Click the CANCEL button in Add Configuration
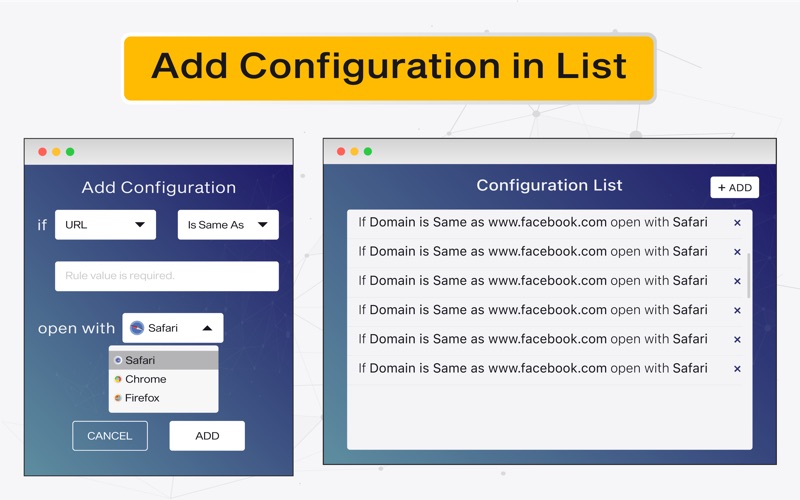This screenshot has height=500, width=800. pos(110,436)
